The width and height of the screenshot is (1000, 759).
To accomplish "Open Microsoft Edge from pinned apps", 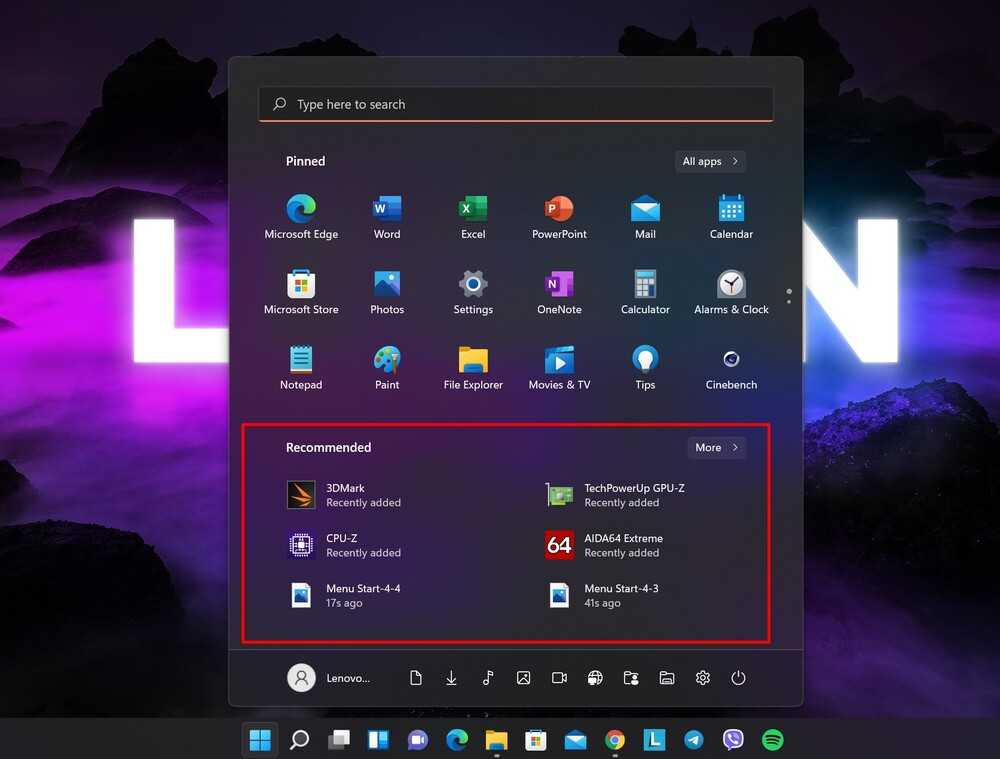I will point(301,210).
